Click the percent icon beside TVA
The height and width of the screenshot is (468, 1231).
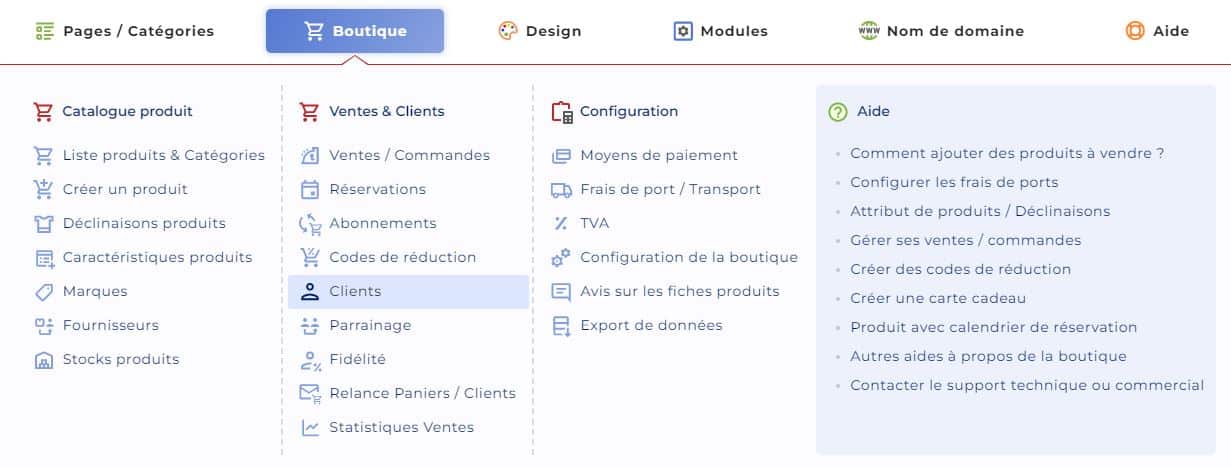coord(561,223)
